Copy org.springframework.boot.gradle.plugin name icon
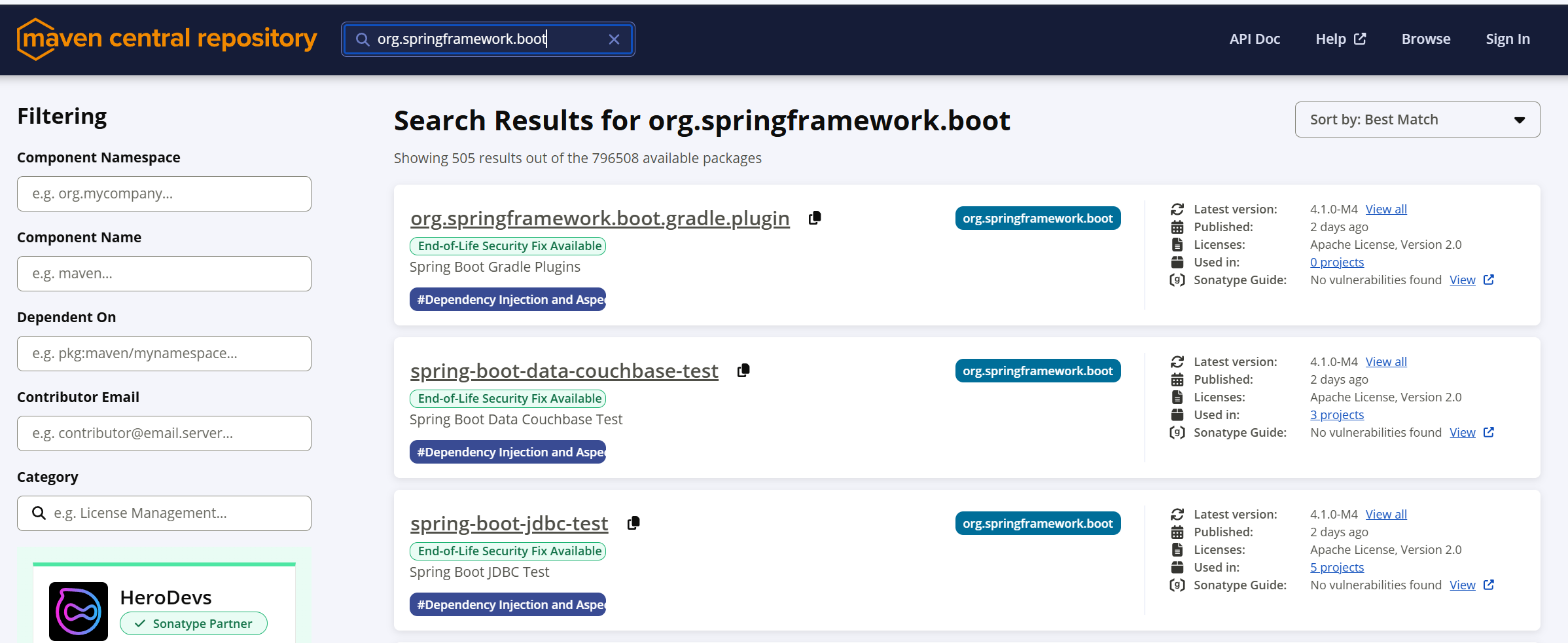Screen dimensions: 1568x643 (x=815, y=218)
